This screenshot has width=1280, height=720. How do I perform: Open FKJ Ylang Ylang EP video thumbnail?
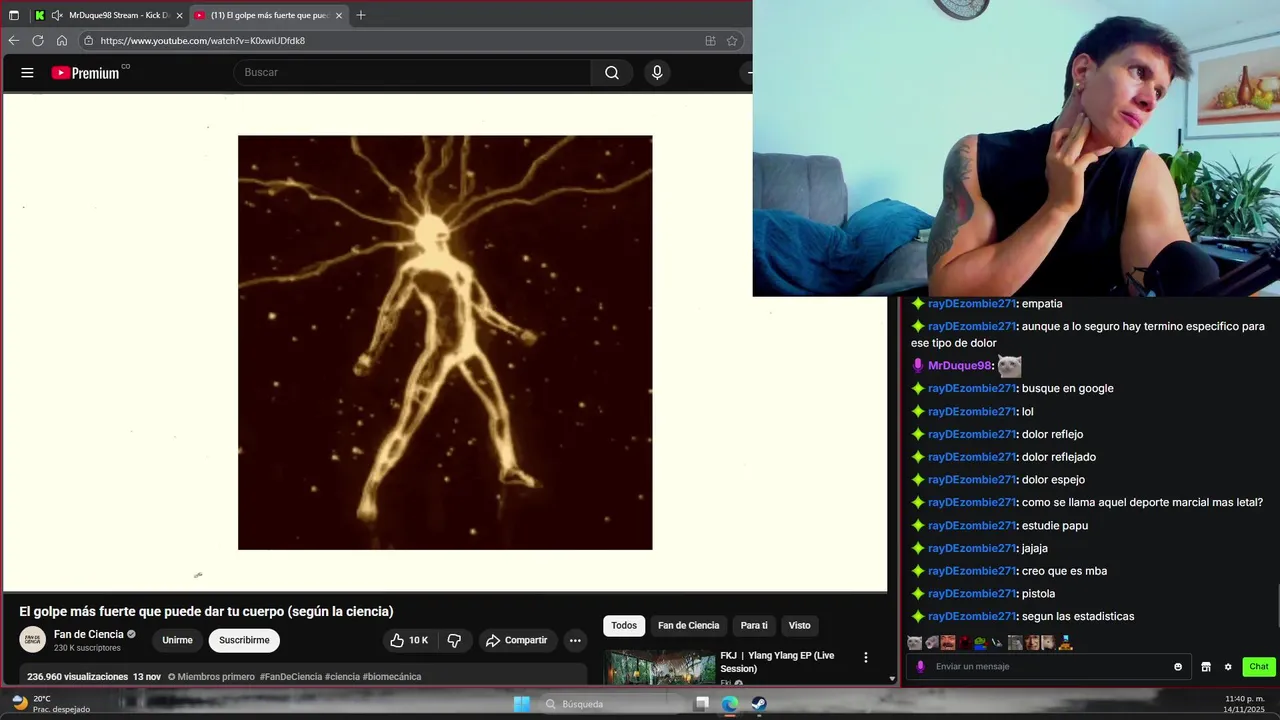point(659,668)
